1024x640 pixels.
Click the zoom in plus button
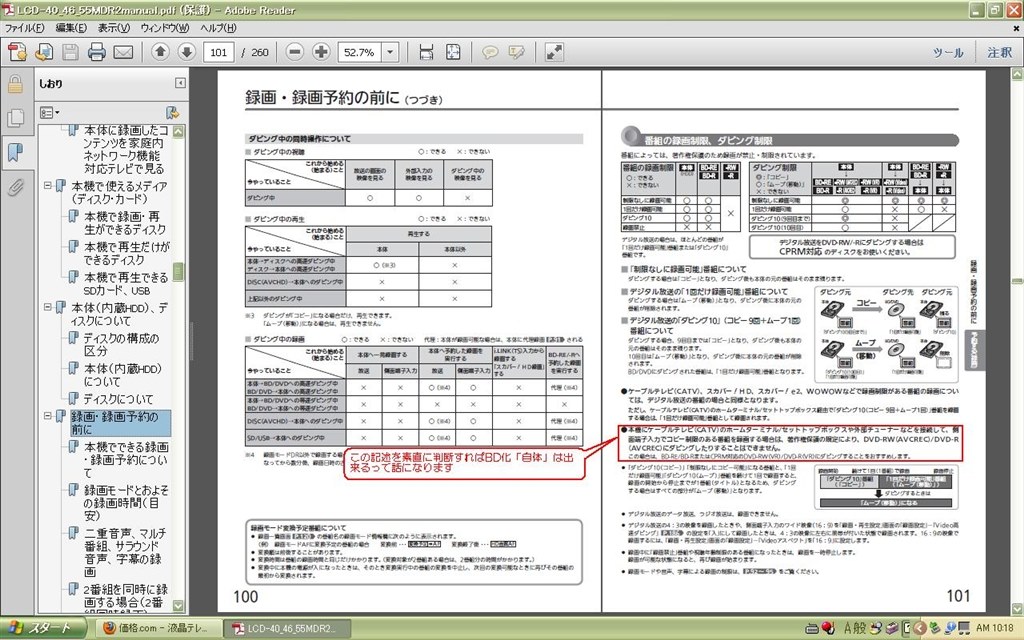click(320, 52)
